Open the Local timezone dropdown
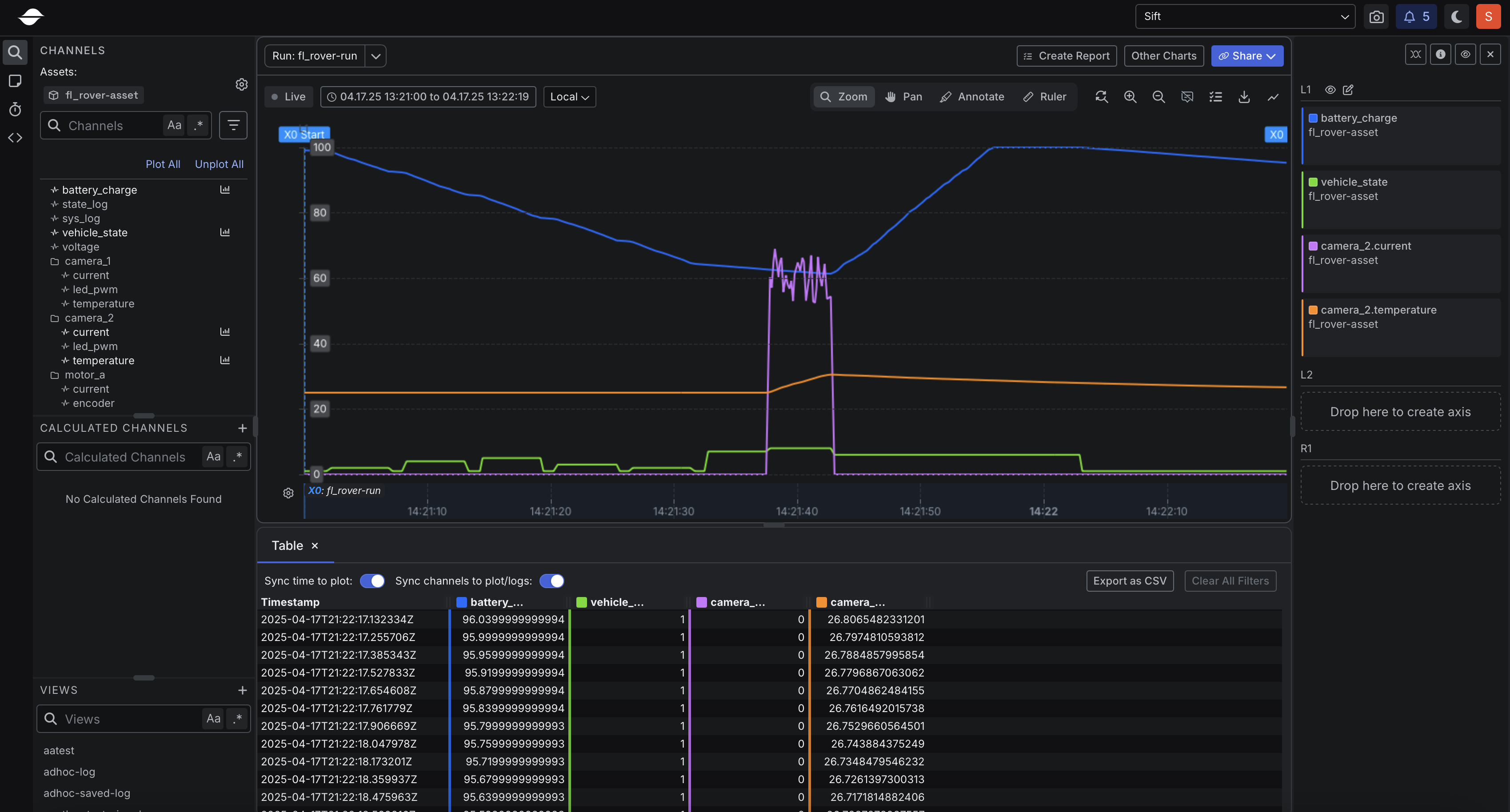Screen dimensions: 1510x812 [x=569, y=97]
